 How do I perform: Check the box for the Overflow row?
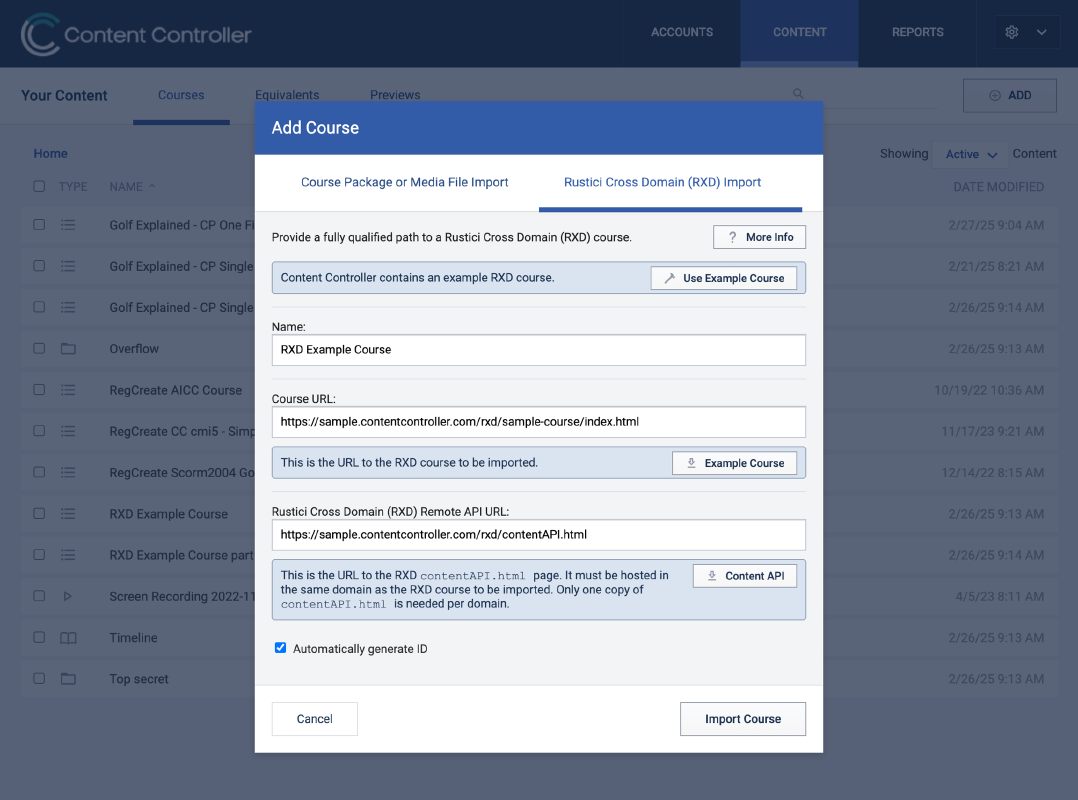pos(39,348)
